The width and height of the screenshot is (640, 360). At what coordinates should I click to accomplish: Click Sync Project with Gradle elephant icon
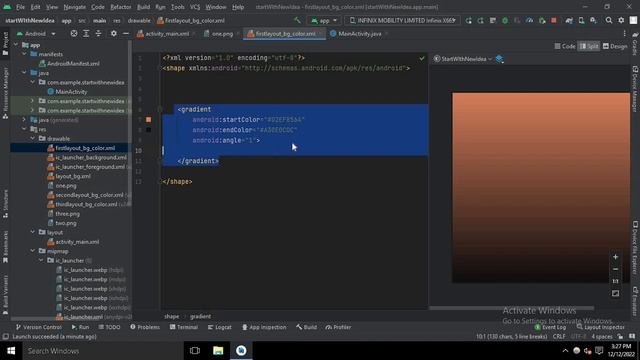[569, 20]
